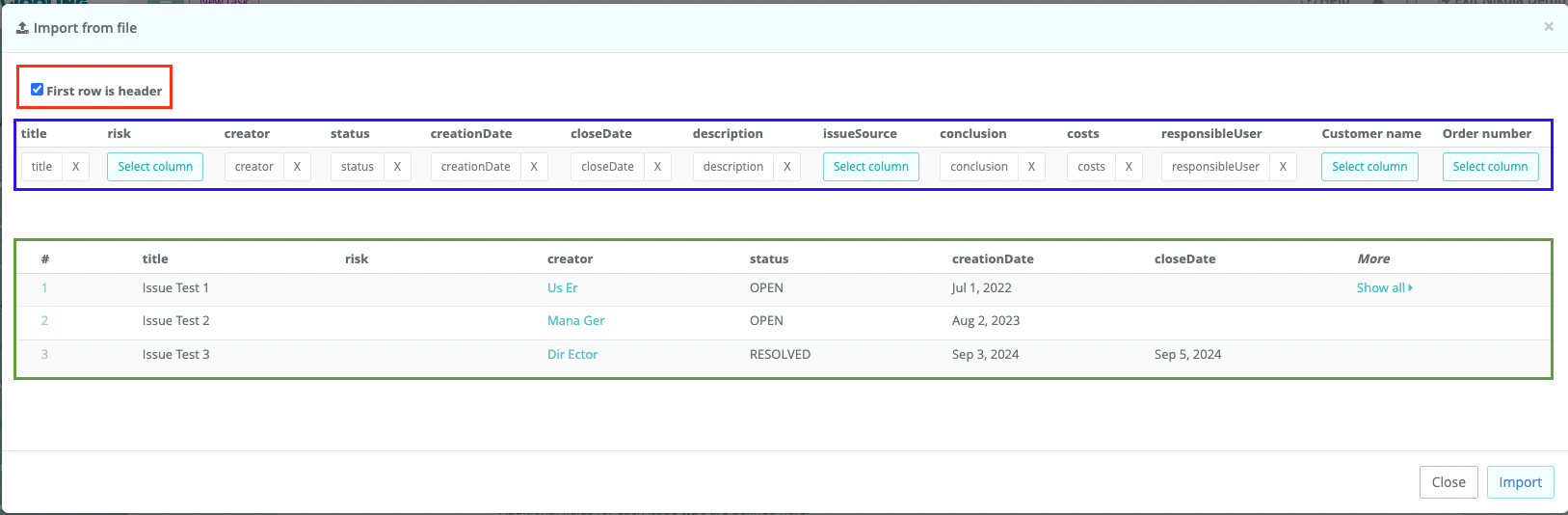Click the mapped title column button
Screen dimensions: 1568x515
42,167
